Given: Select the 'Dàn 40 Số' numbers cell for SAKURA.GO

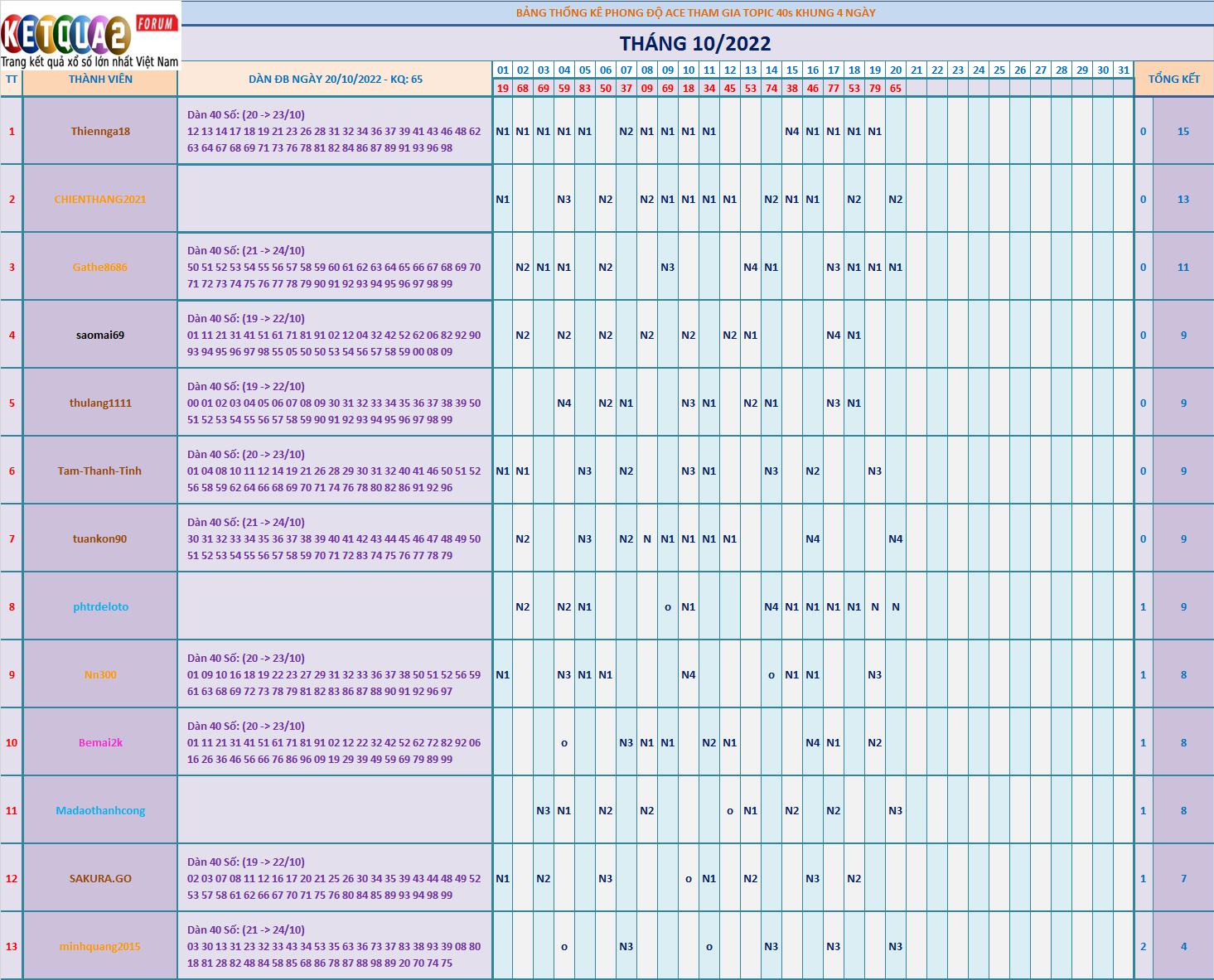Looking at the screenshot, I should 335,878.
